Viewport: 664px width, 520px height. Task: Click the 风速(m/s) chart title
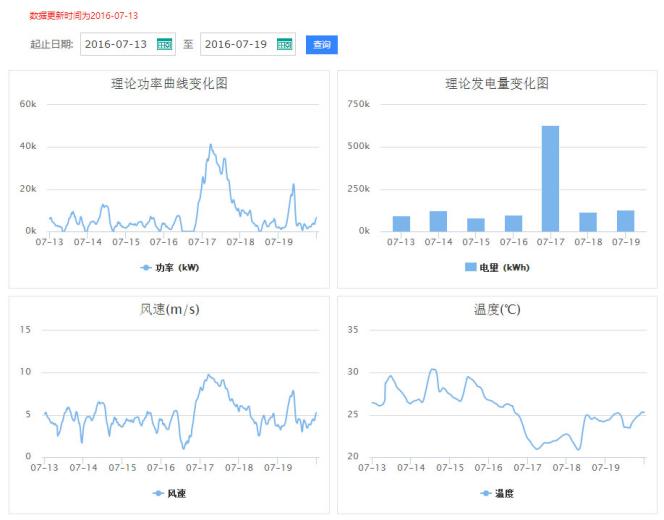pos(169,309)
